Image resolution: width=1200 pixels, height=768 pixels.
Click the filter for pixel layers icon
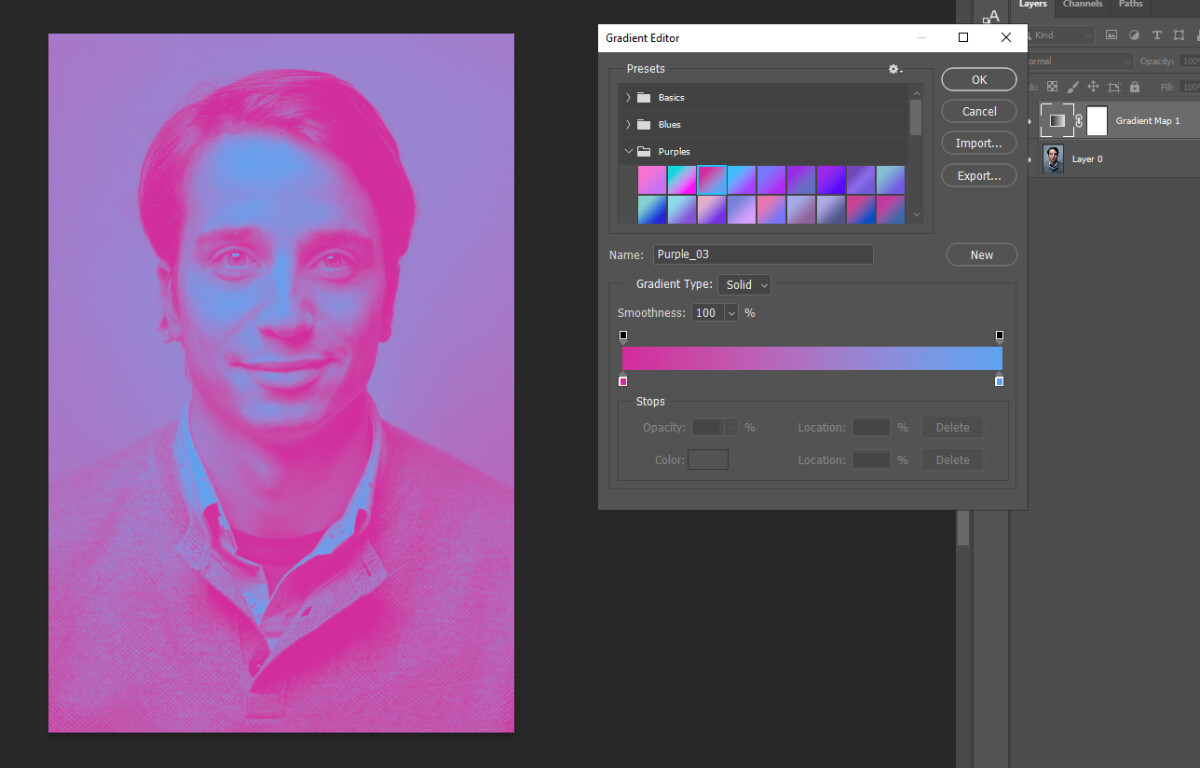click(x=1111, y=35)
